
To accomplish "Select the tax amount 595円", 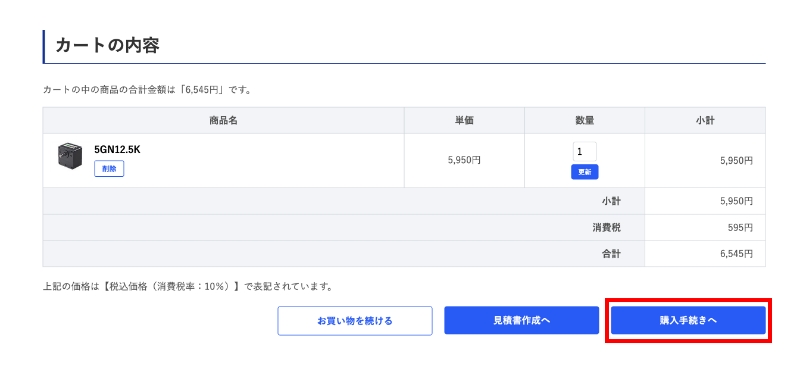I will click(x=740, y=228).
